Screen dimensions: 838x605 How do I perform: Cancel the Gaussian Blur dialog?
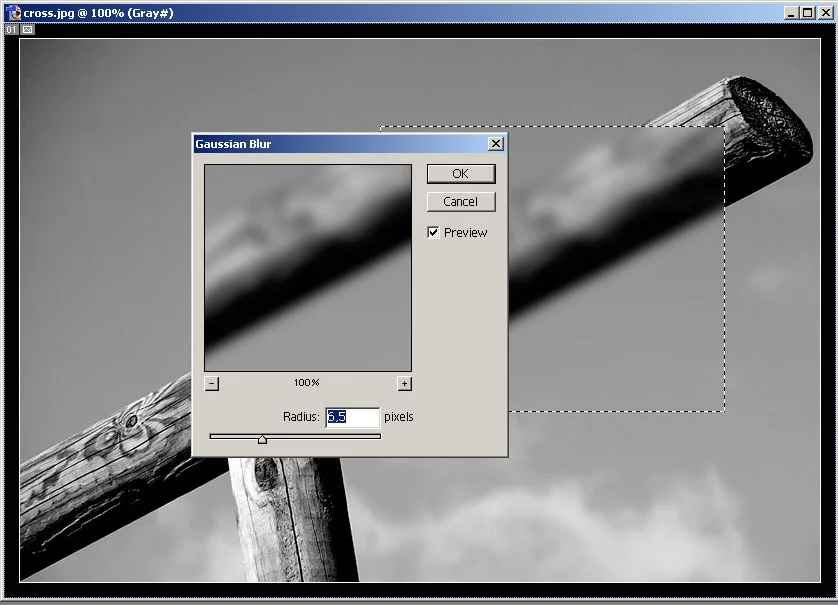tap(460, 202)
